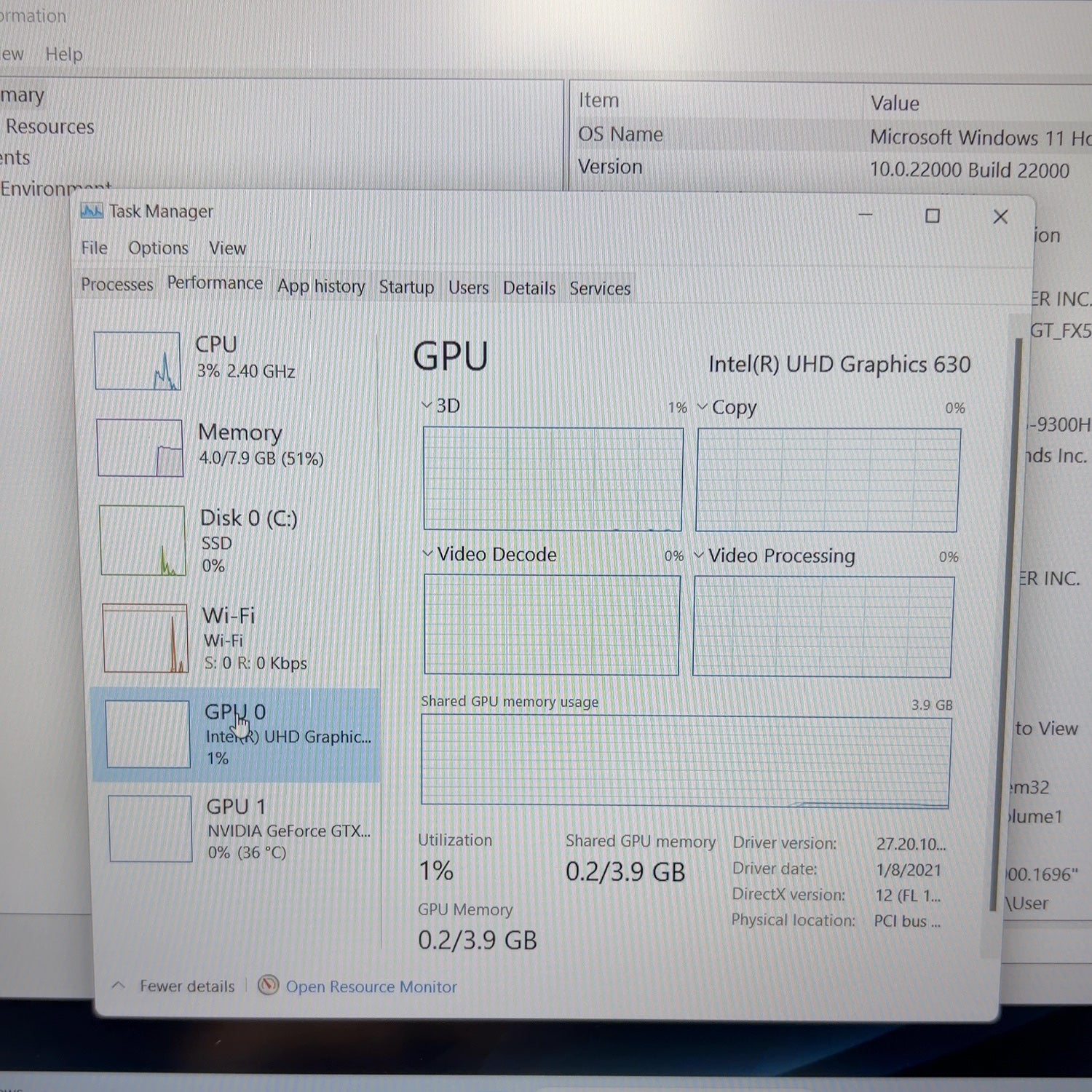Select Resources node in System Information tree
Viewport: 1092px width, 1092px height.
(50, 127)
